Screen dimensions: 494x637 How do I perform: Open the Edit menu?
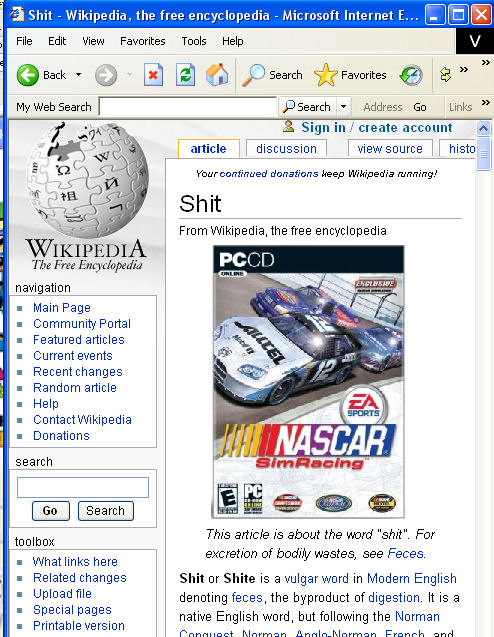57,41
